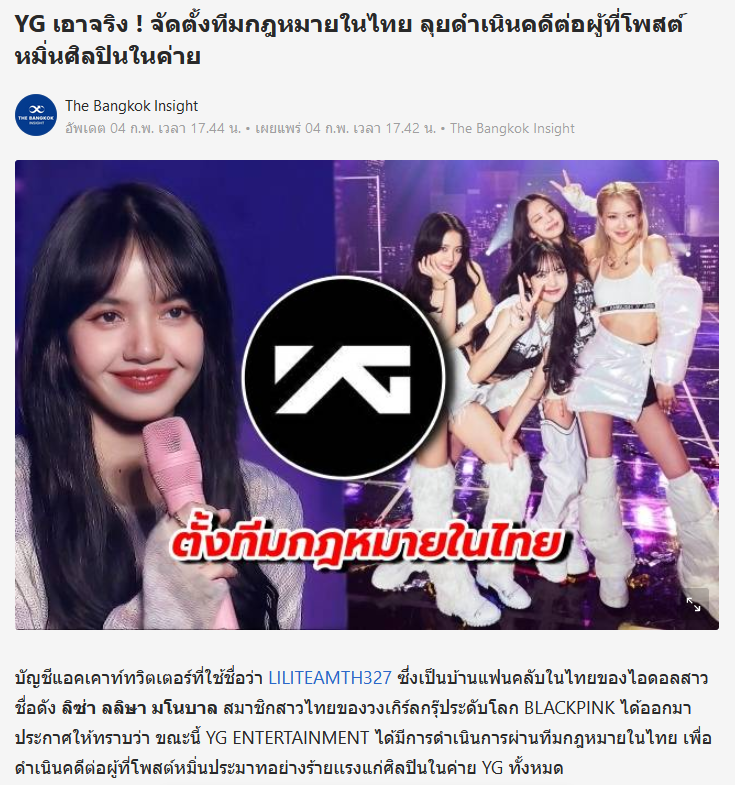Viewport: 735px width, 785px height.
Task: Click the word BLACKPINK in the paragraph
Action: coord(569,708)
